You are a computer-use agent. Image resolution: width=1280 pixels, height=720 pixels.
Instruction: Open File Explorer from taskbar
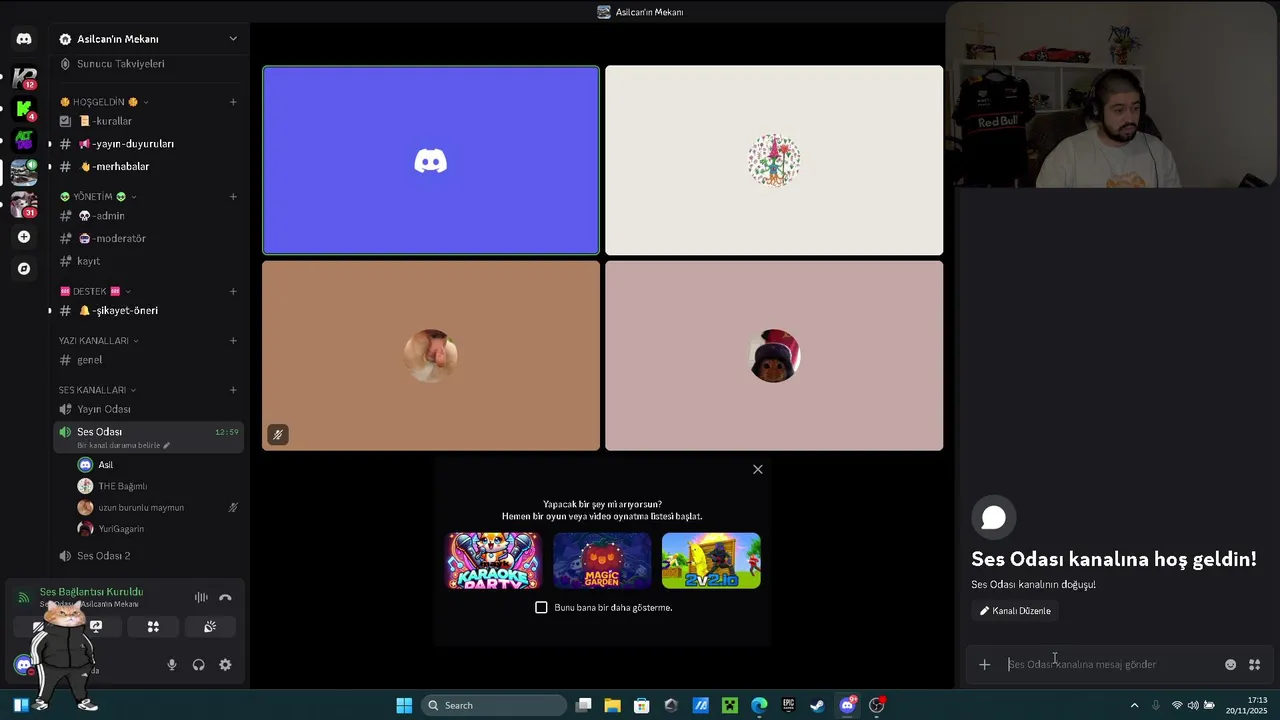(x=613, y=706)
